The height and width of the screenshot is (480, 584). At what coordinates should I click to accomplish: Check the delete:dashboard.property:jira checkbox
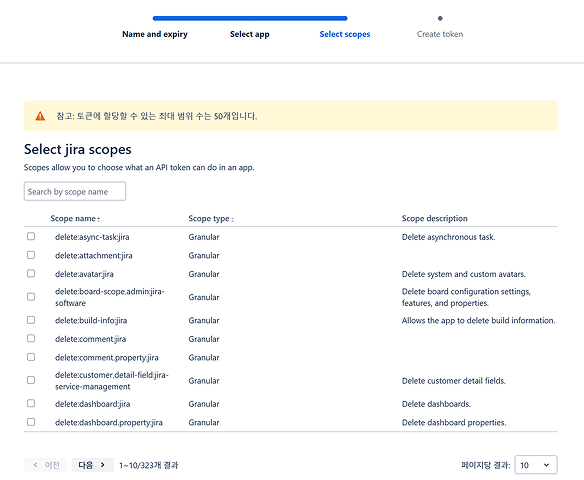coord(31,422)
